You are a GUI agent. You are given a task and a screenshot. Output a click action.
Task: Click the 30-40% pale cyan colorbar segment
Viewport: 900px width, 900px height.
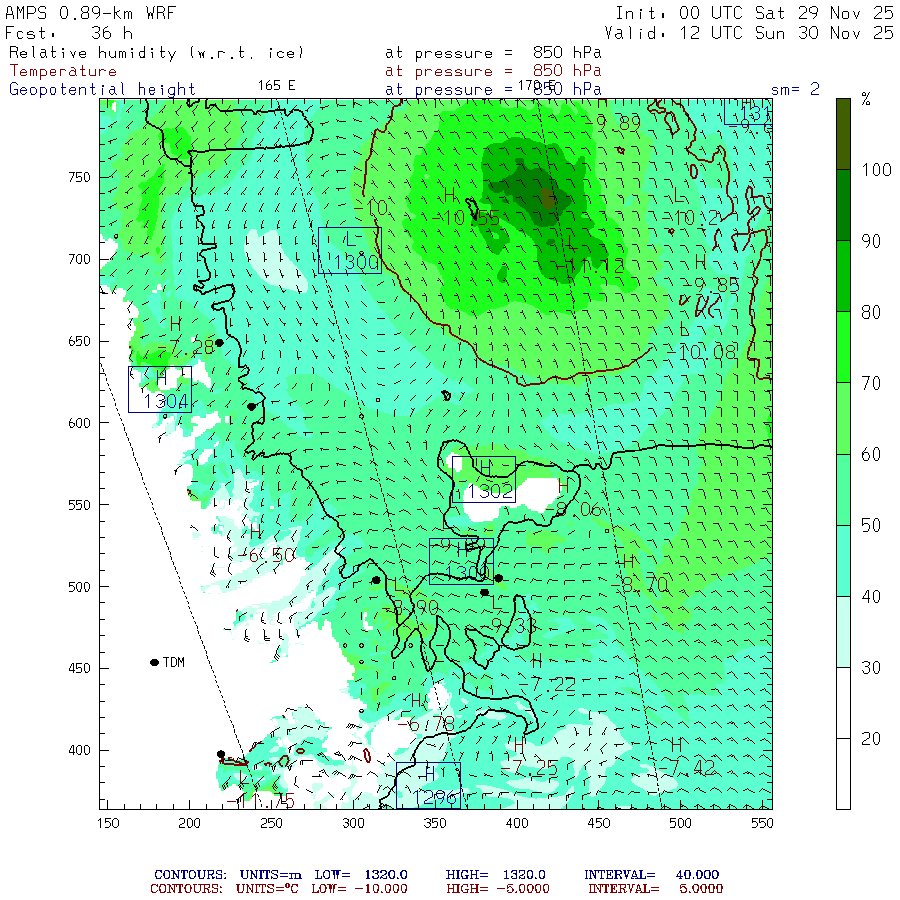(x=843, y=632)
